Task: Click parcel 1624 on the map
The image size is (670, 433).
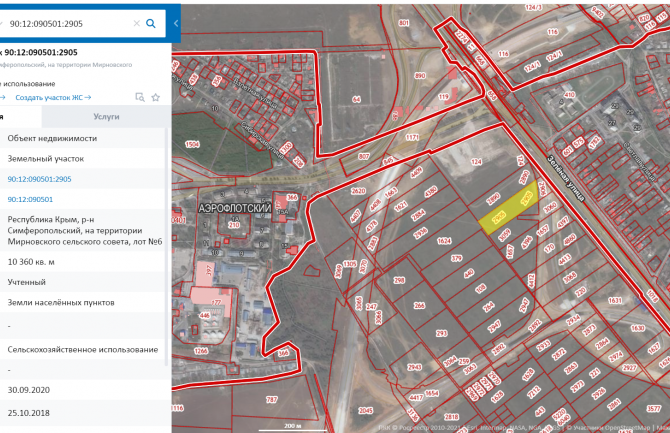Action: (x=444, y=241)
